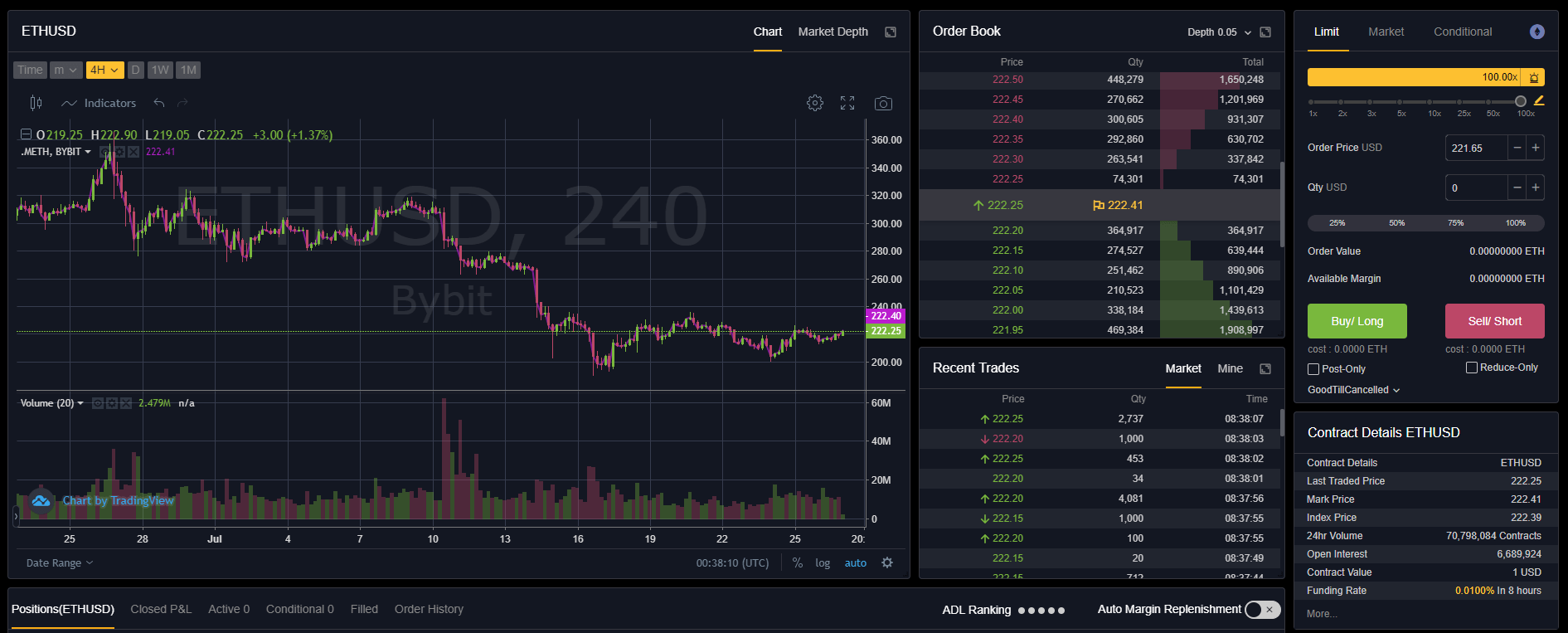This screenshot has width=1568, height=633.
Task: Switch the chart to fullscreen mode
Action: point(847,103)
